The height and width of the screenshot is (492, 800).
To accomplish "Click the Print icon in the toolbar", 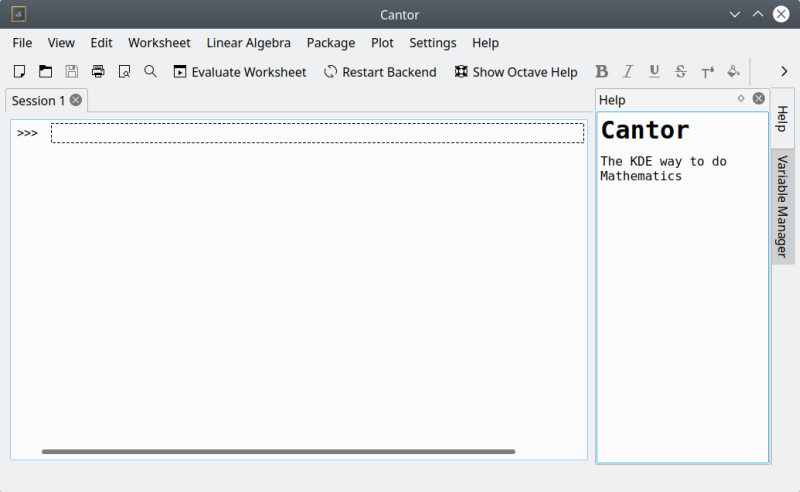I will pos(98,72).
